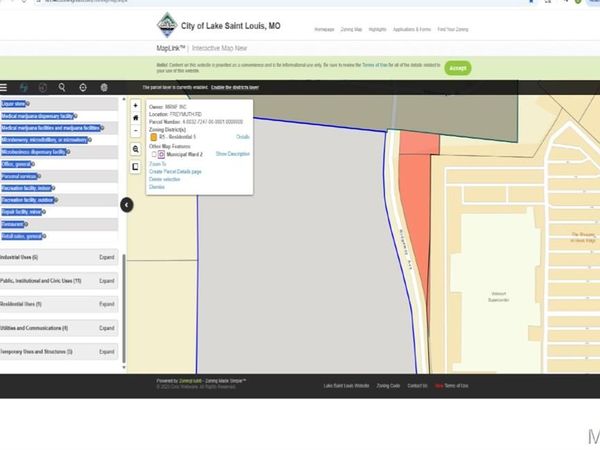Click the globe icon in map toolbar
This screenshot has height=450, width=600.
click(104, 88)
